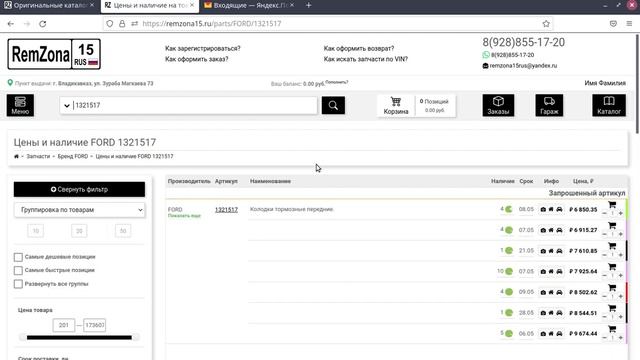The width and height of the screenshot is (640, 360).
Task: Bookmark this page with the star icon
Action: 546,24
